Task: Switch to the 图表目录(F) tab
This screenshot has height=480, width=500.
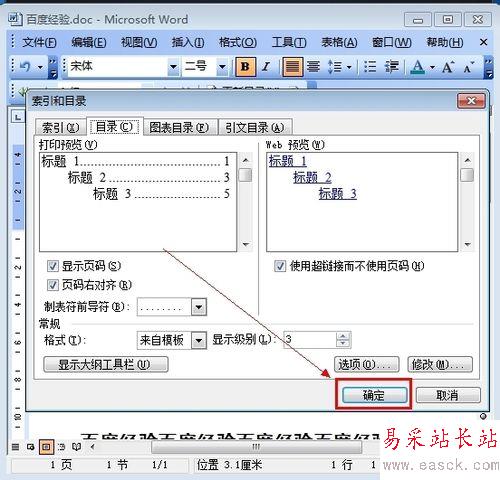Action: click(x=180, y=127)
